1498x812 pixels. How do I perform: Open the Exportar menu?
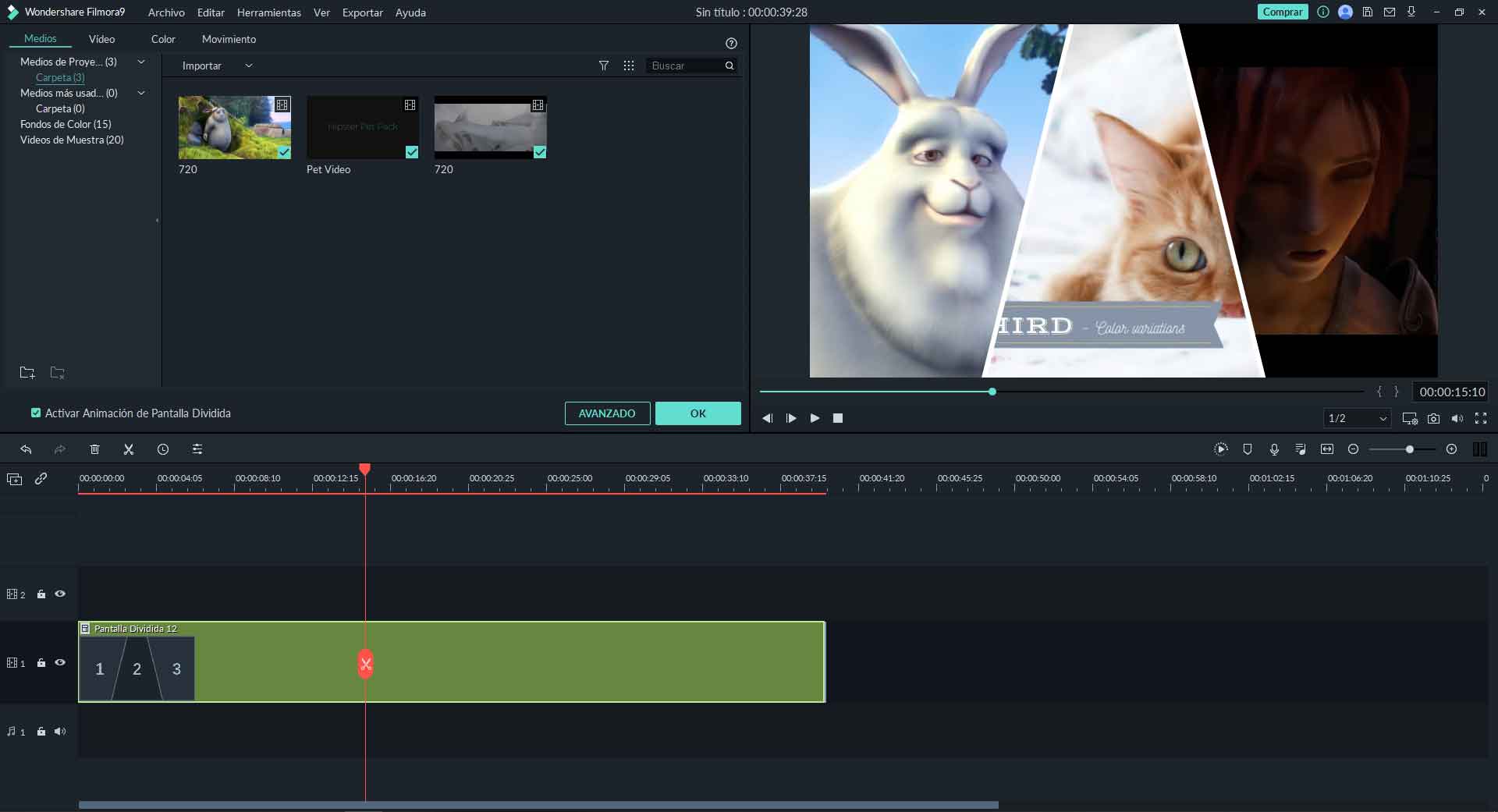coord(363,12)
